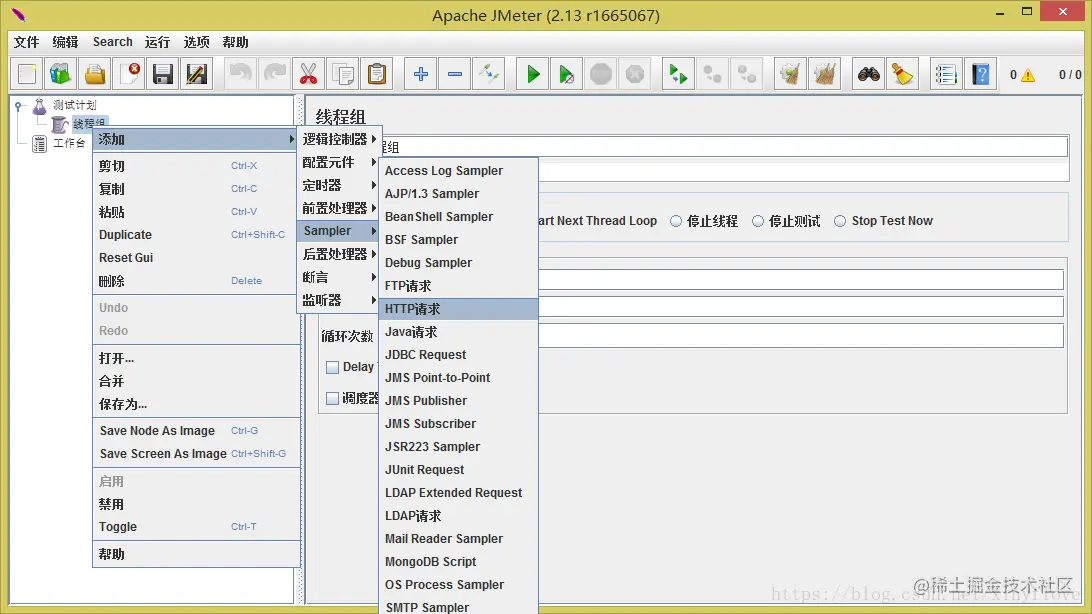The image size is (1092, 614).
Task: Click Save Node As Image
Action: pyautogui.click(x=196, y=430)
